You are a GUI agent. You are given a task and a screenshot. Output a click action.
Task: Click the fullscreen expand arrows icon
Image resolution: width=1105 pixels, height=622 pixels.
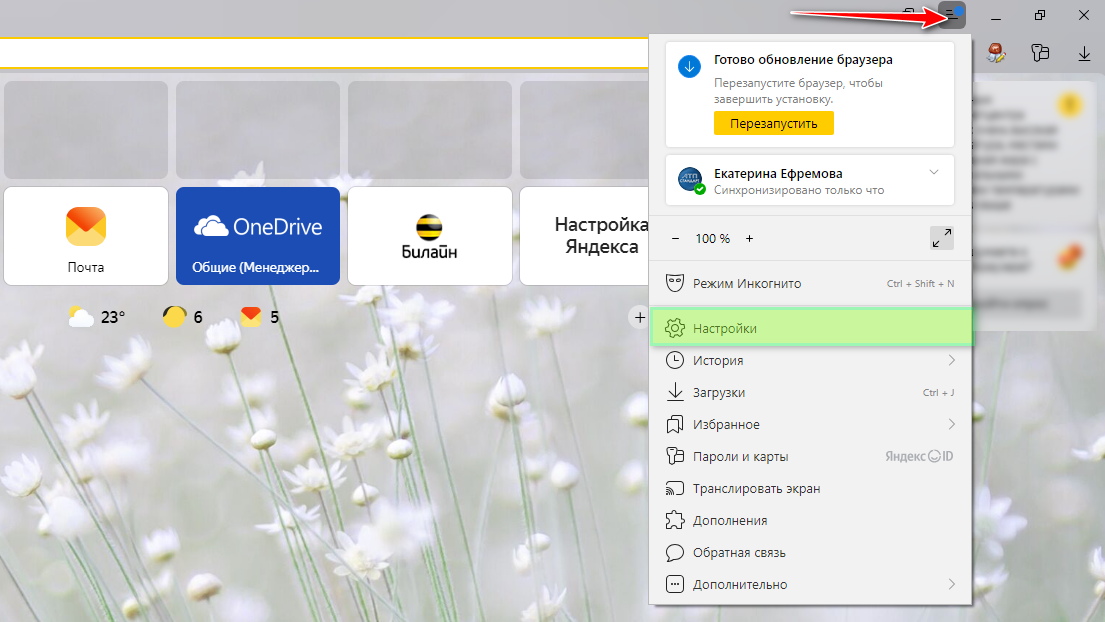(x=941, y=238)
